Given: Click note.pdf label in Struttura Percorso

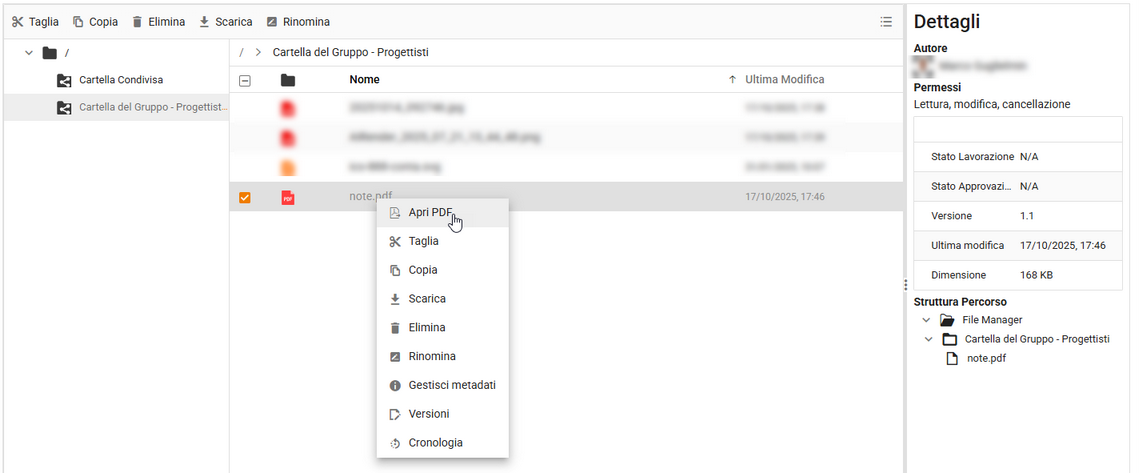Looking at the screenshot, I should click(986, 359).
